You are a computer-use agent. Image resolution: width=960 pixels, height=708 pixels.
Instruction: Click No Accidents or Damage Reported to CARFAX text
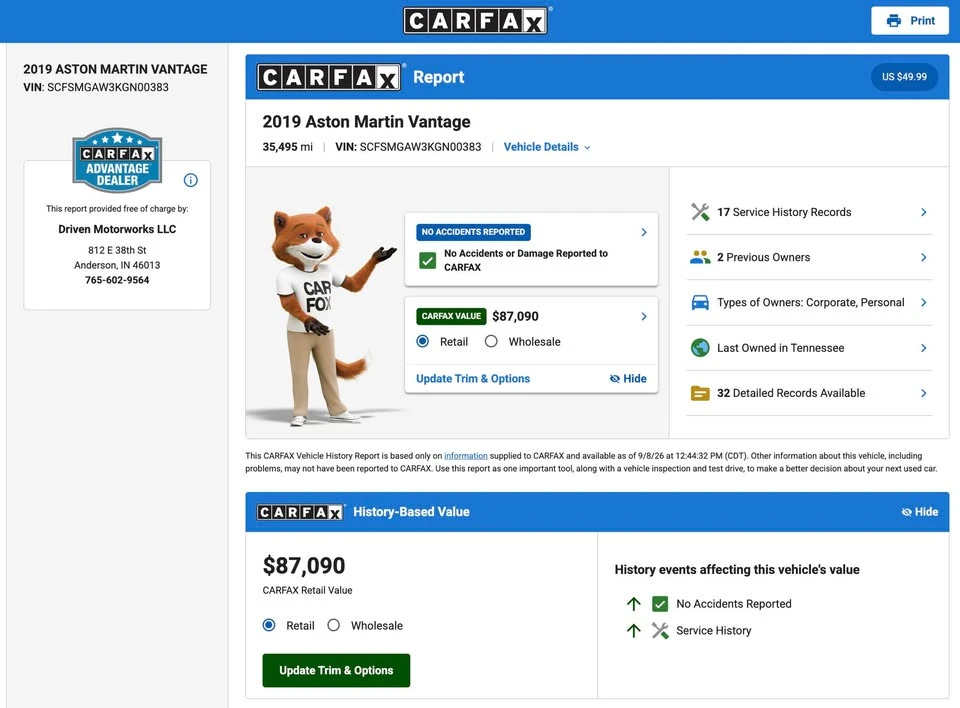tap(526, 260)
